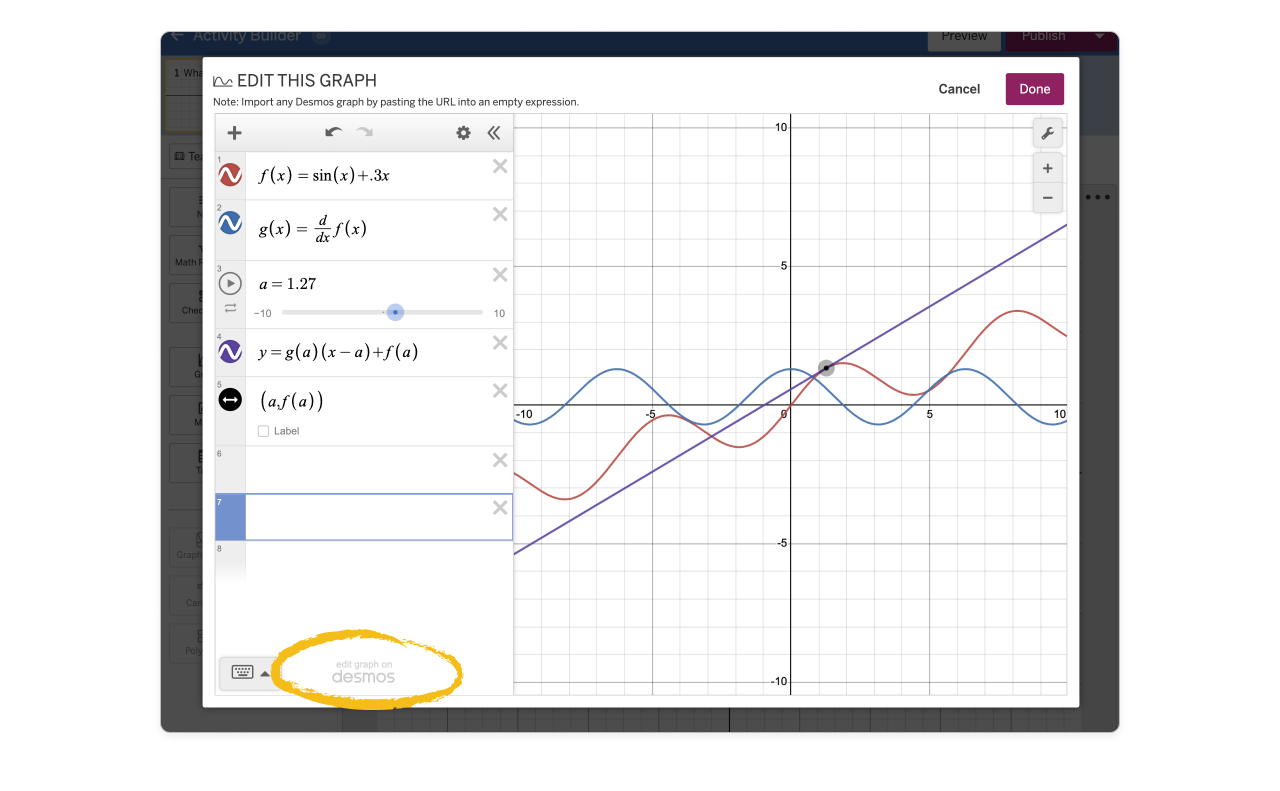The image size is (1280, 791).
Task: Collapse the expression list panel
Action: (494, 132)
